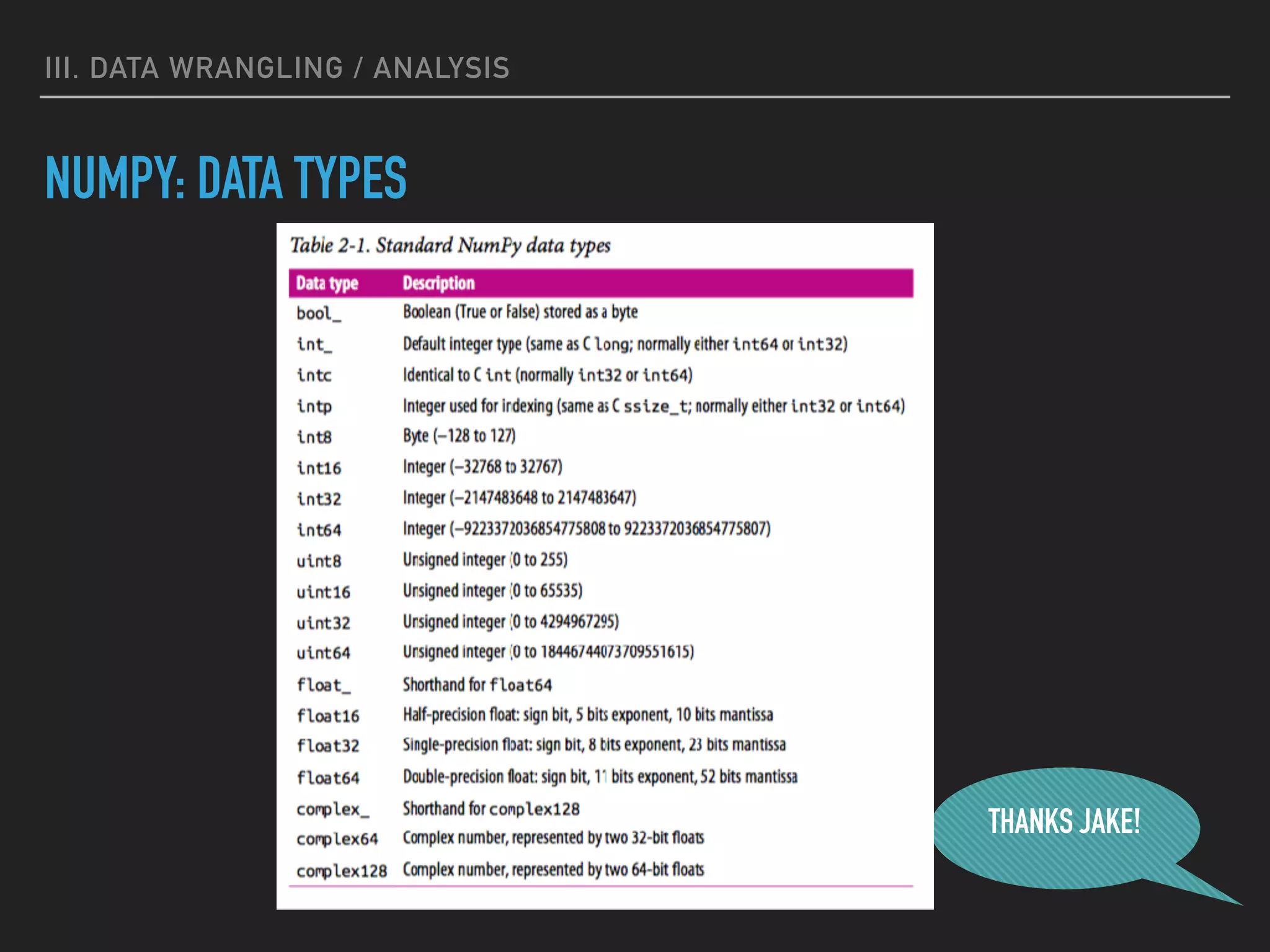Select the 'uint16' data type cell
The image size is (1270, 952).
(x=323, y=592)
